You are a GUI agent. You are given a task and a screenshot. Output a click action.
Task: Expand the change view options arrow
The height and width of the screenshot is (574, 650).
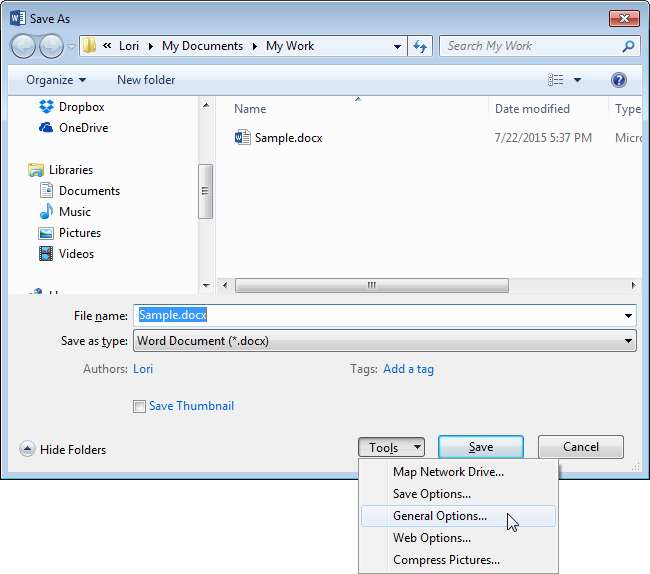point(577,80)
